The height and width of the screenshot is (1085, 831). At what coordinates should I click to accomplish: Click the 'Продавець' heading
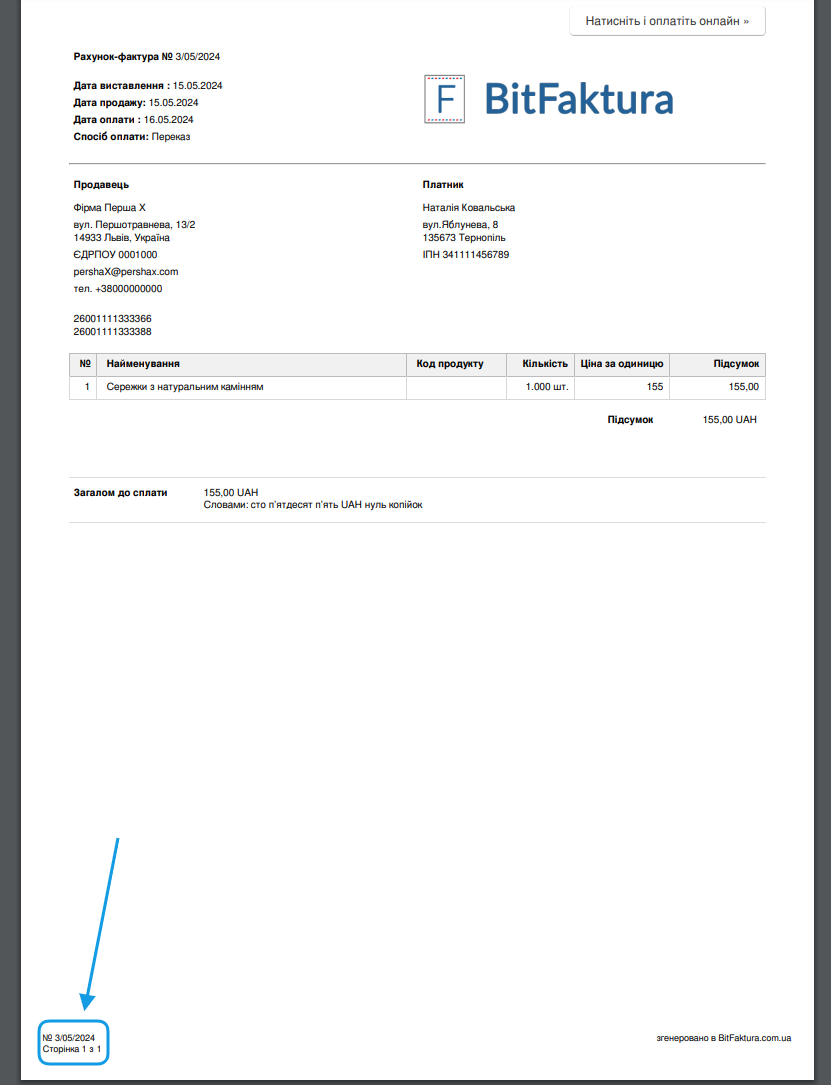point(101,185)
